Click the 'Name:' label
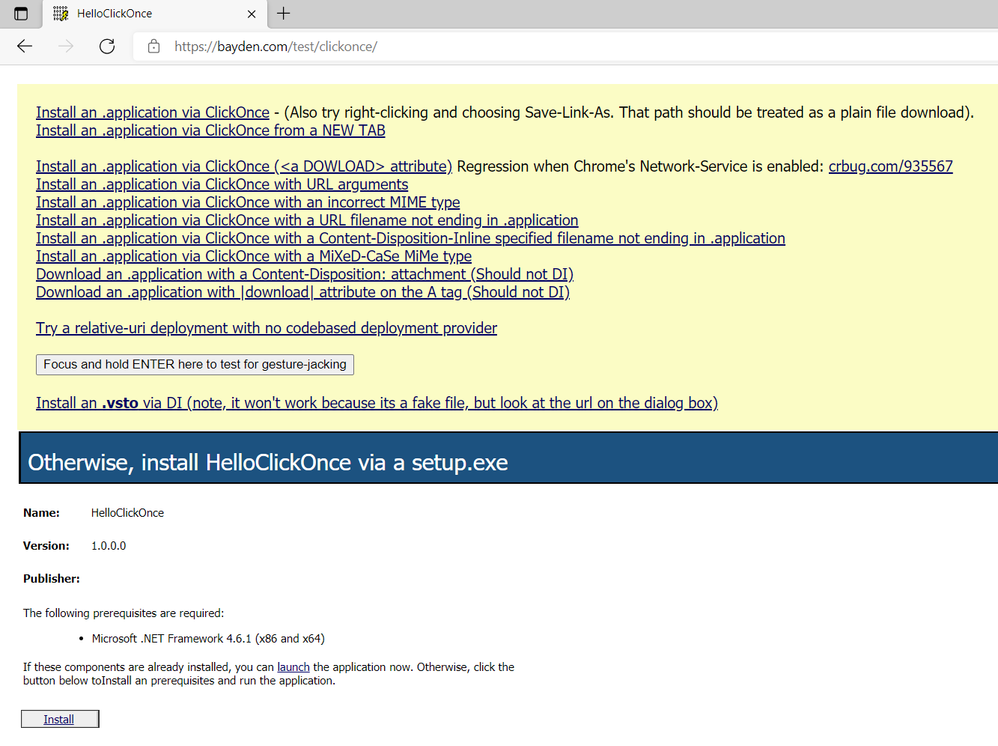 point(41,512)
